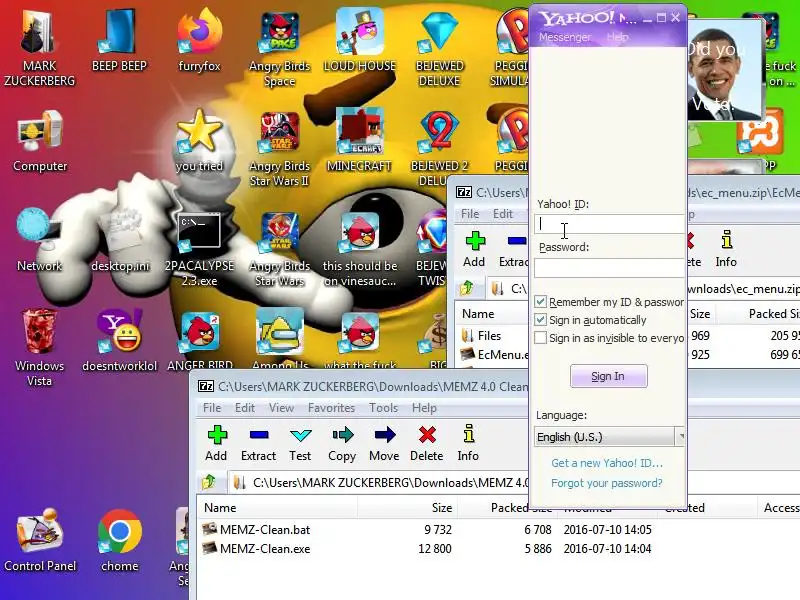The image size is (800, 600).
Task: Open the Language dropdown in Yahoo Messenger
Action: tap(609, 437)
